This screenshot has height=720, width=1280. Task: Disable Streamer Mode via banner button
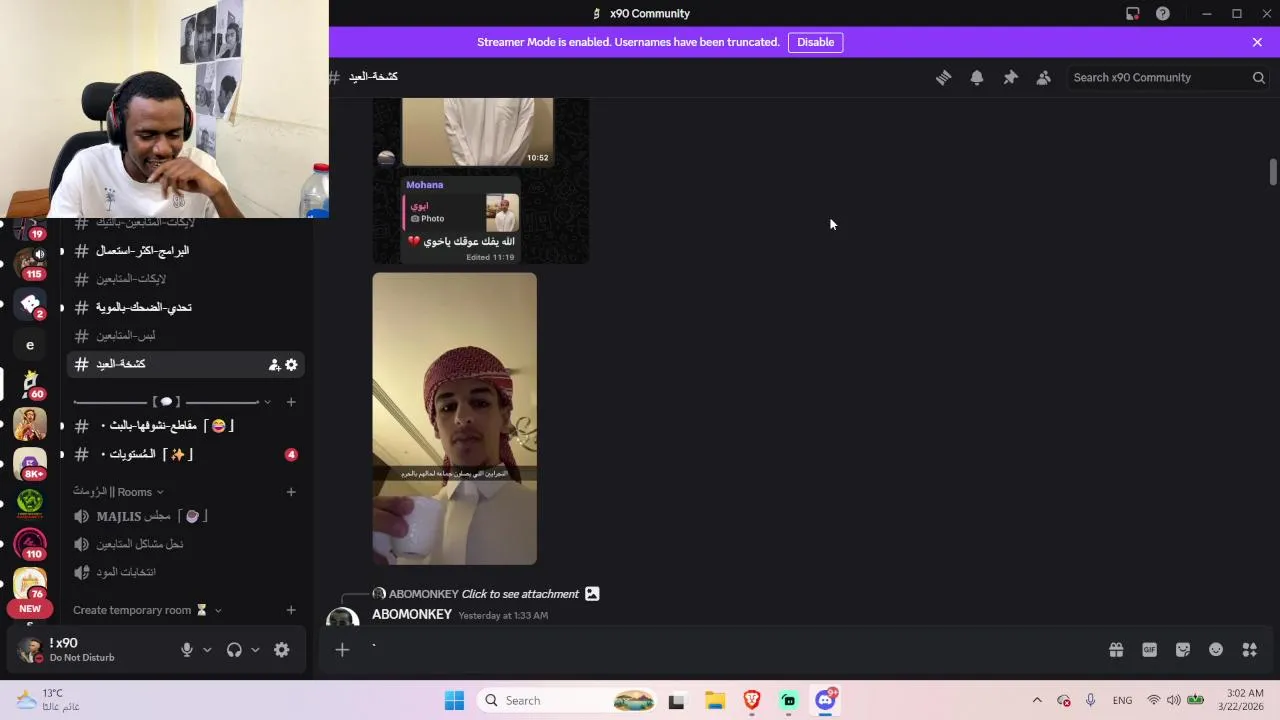(815, 42)
